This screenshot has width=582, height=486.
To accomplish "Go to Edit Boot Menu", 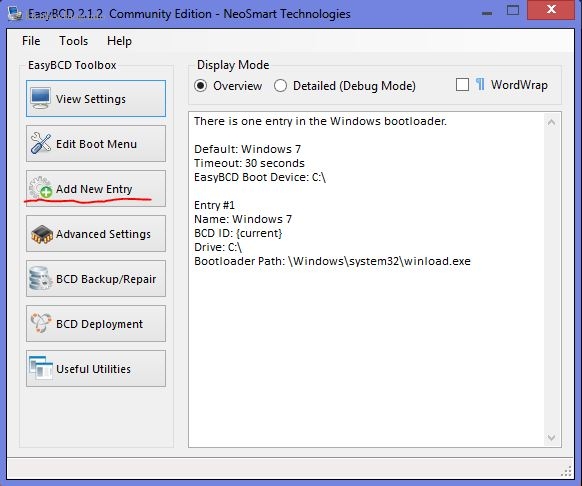I will (96, 143).
